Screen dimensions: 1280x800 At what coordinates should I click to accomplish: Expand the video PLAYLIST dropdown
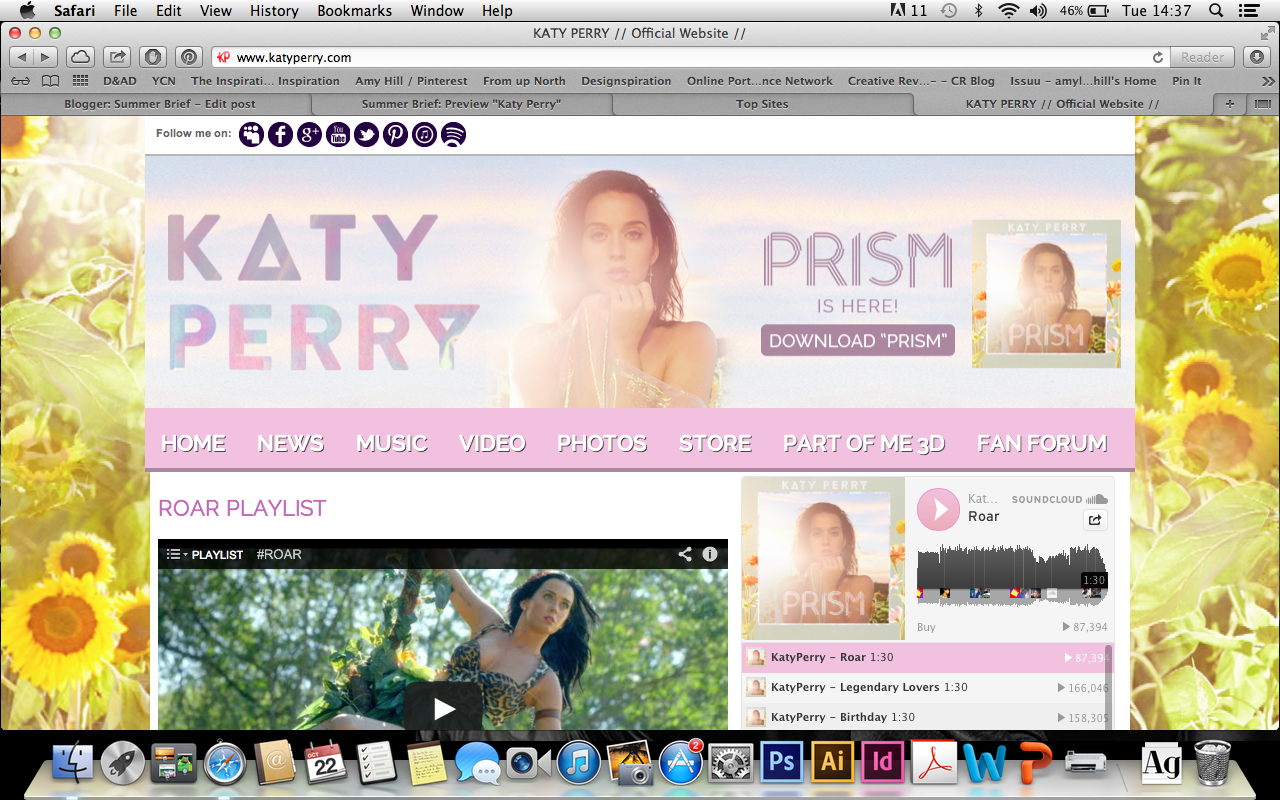pyautogui.click(x=205, y=554)
